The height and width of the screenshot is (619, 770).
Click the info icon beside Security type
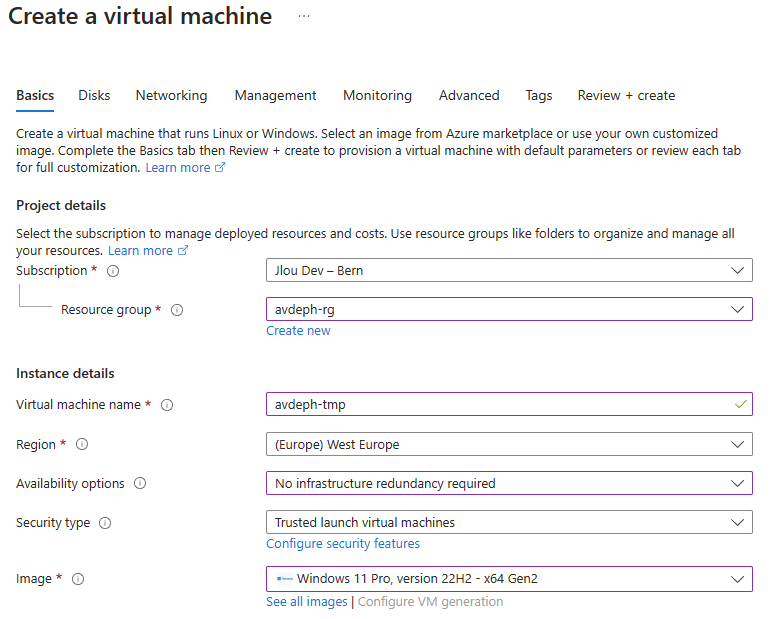pyautogui.click(x=105, y=523)
